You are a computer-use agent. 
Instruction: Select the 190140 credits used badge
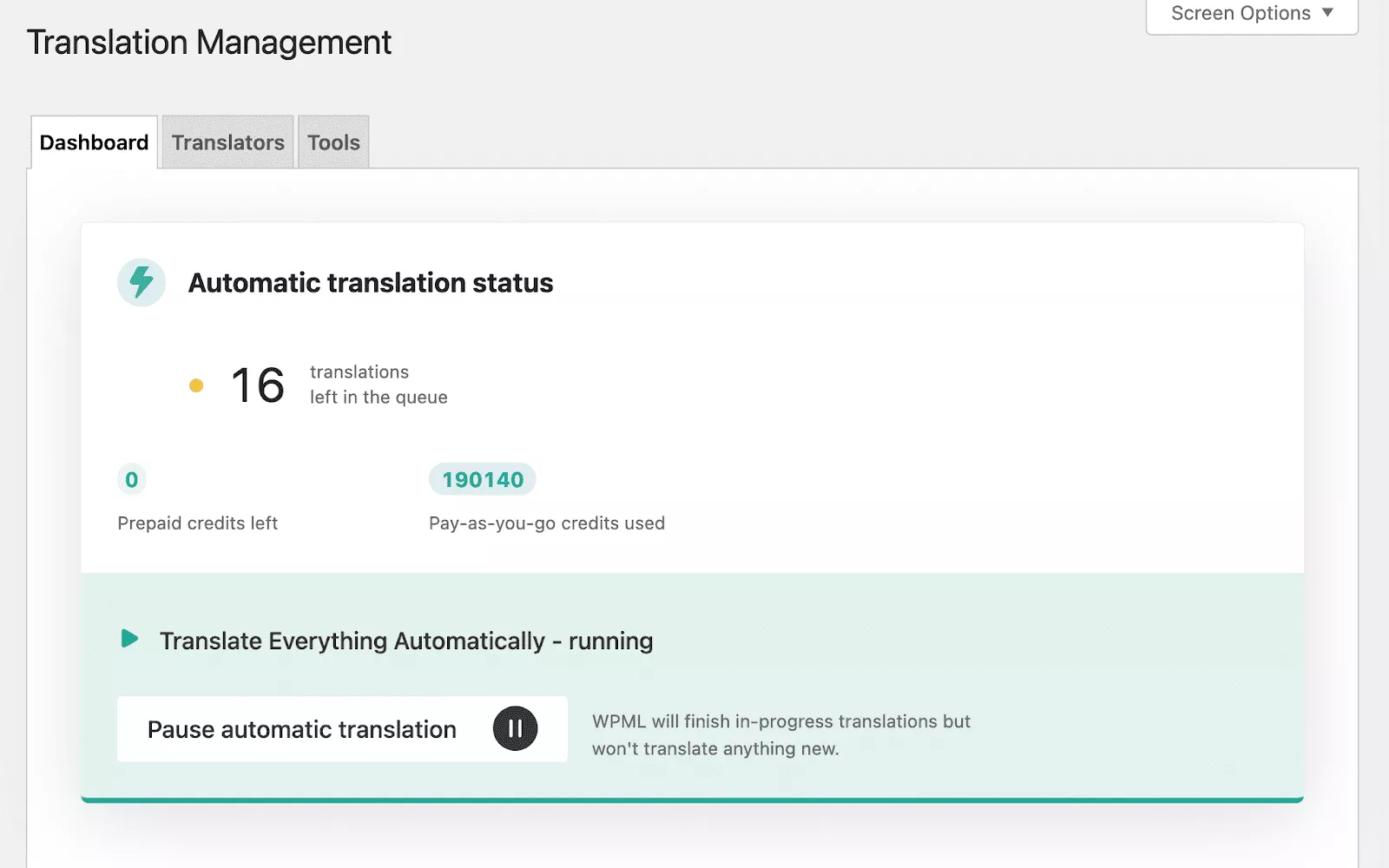point(483,479)
